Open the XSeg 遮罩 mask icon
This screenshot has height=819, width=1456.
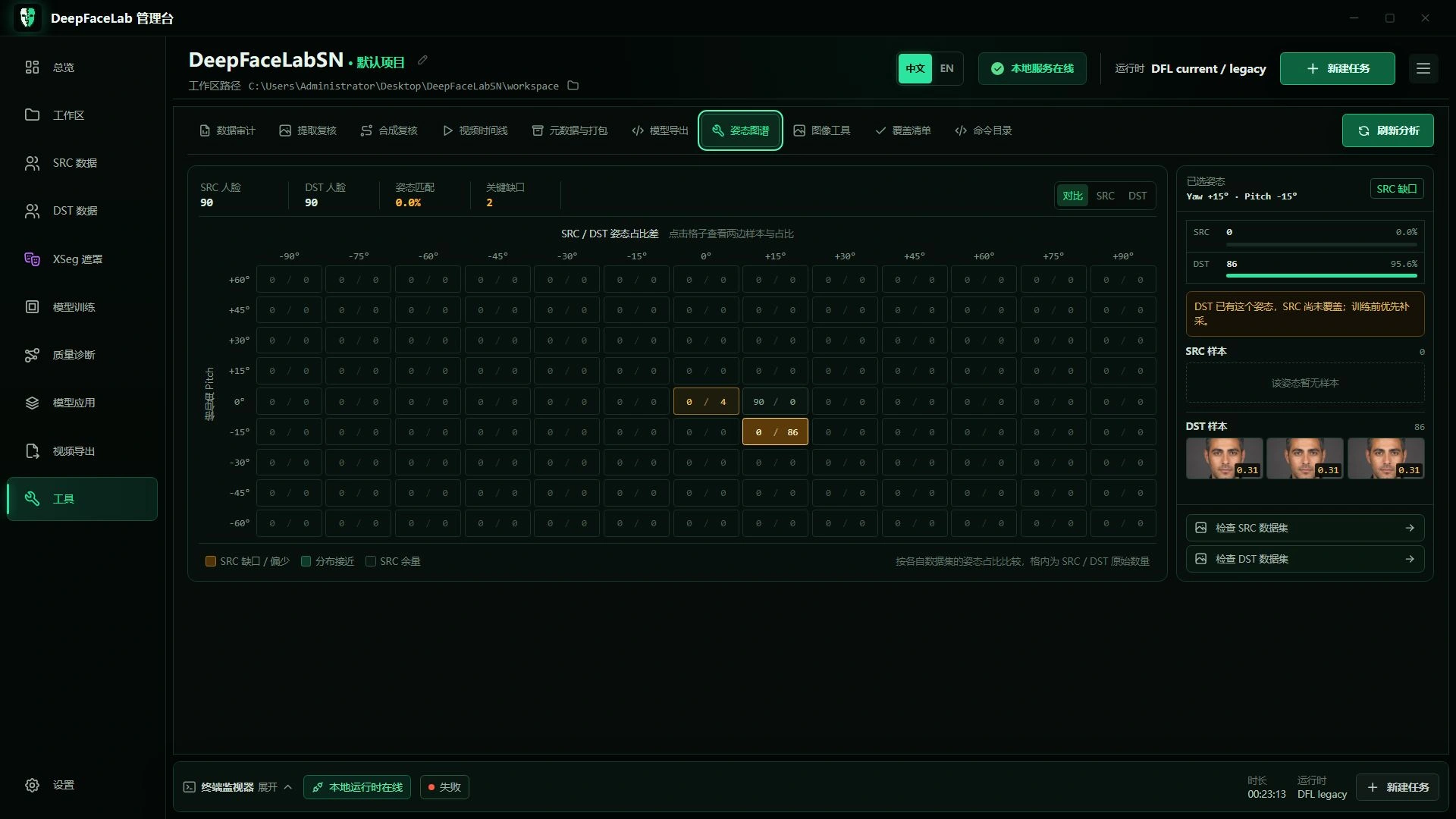(32, 259)
